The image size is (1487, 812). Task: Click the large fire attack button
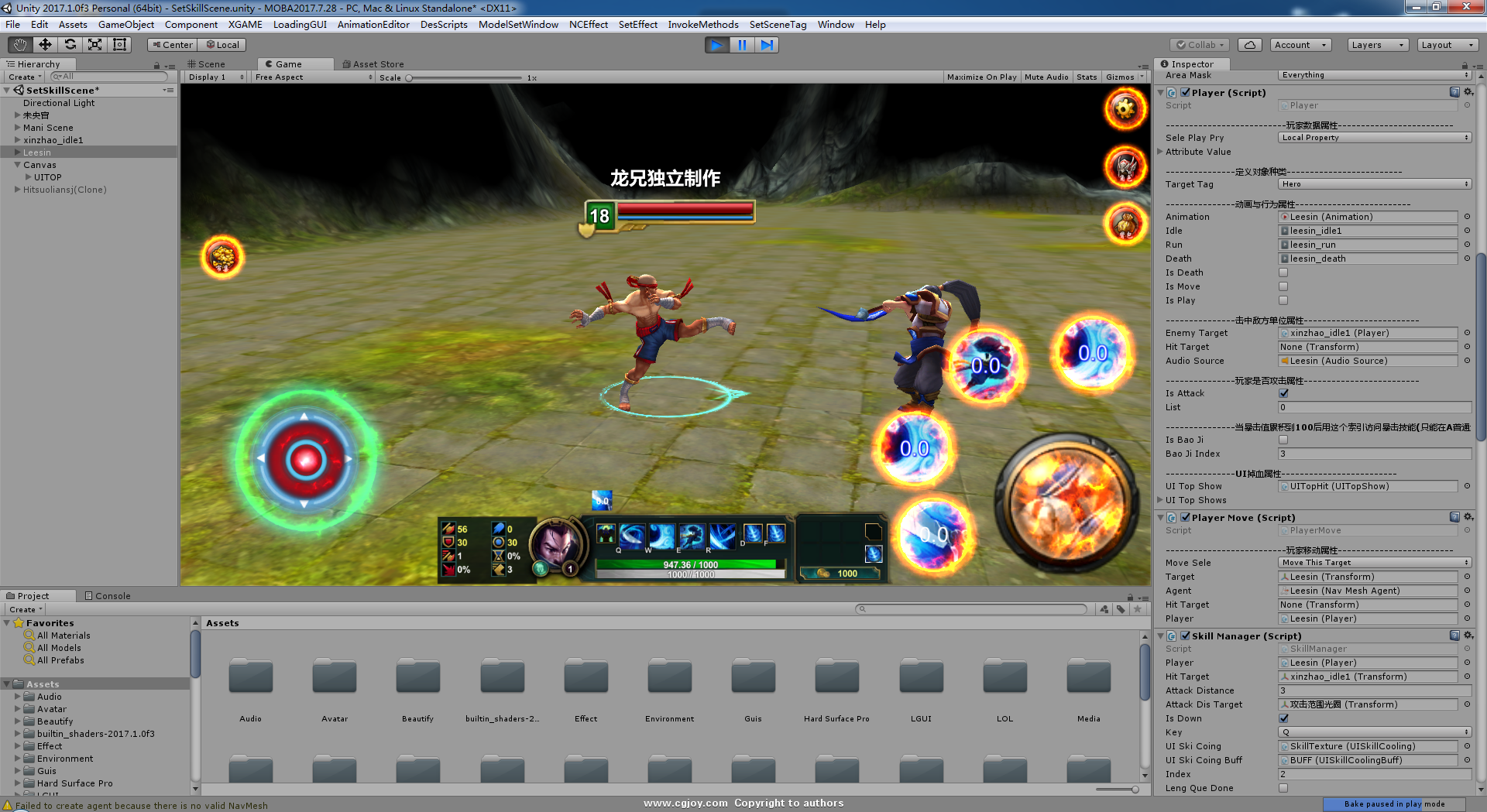click(x=1066, y=503)
